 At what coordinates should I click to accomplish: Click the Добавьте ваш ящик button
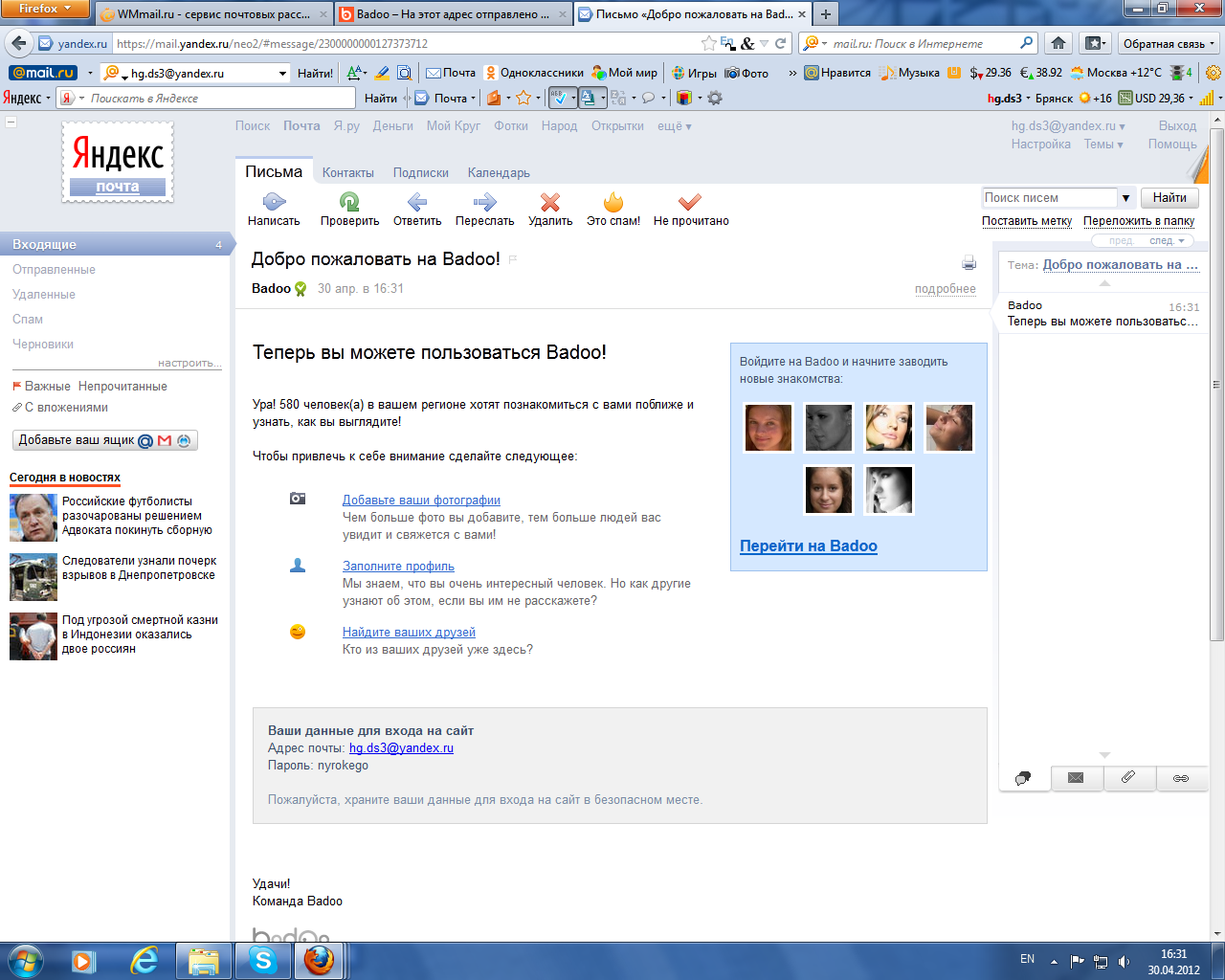coord(105,440)
